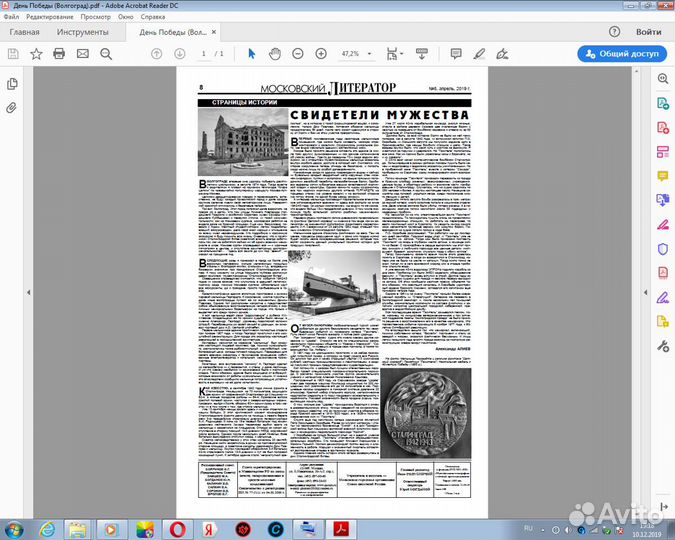Zoom in with the plus circle button
The height and width of the screenshot is (540, 675).
(x=322, y=53)
